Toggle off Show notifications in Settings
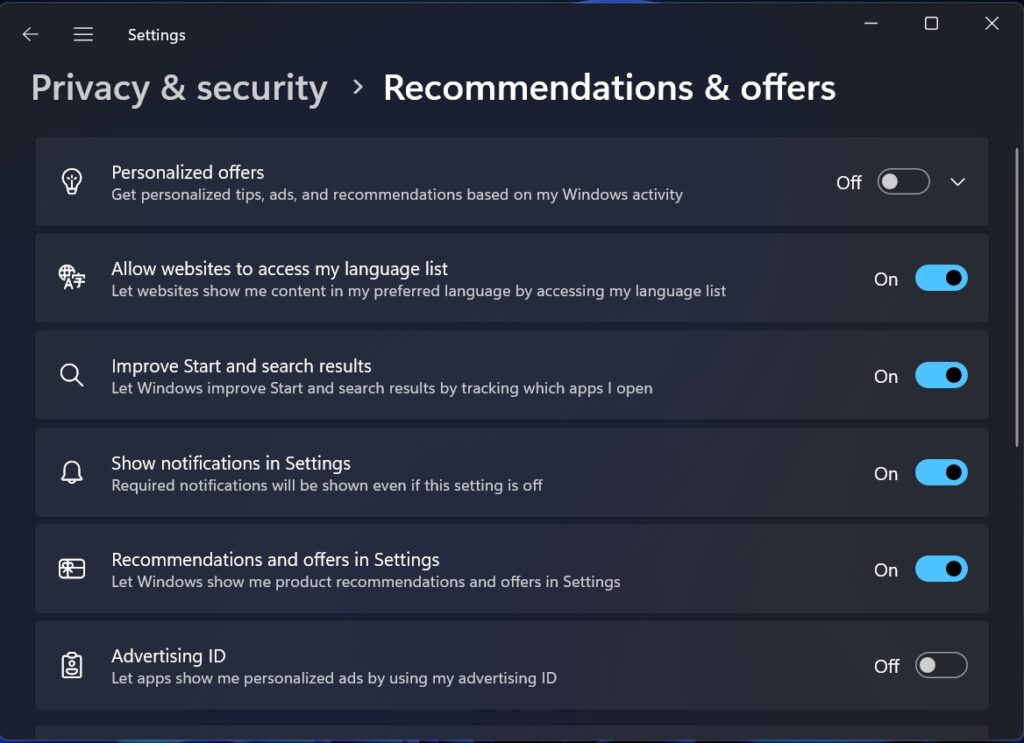1024x743 pixels. tap(940, 472)
